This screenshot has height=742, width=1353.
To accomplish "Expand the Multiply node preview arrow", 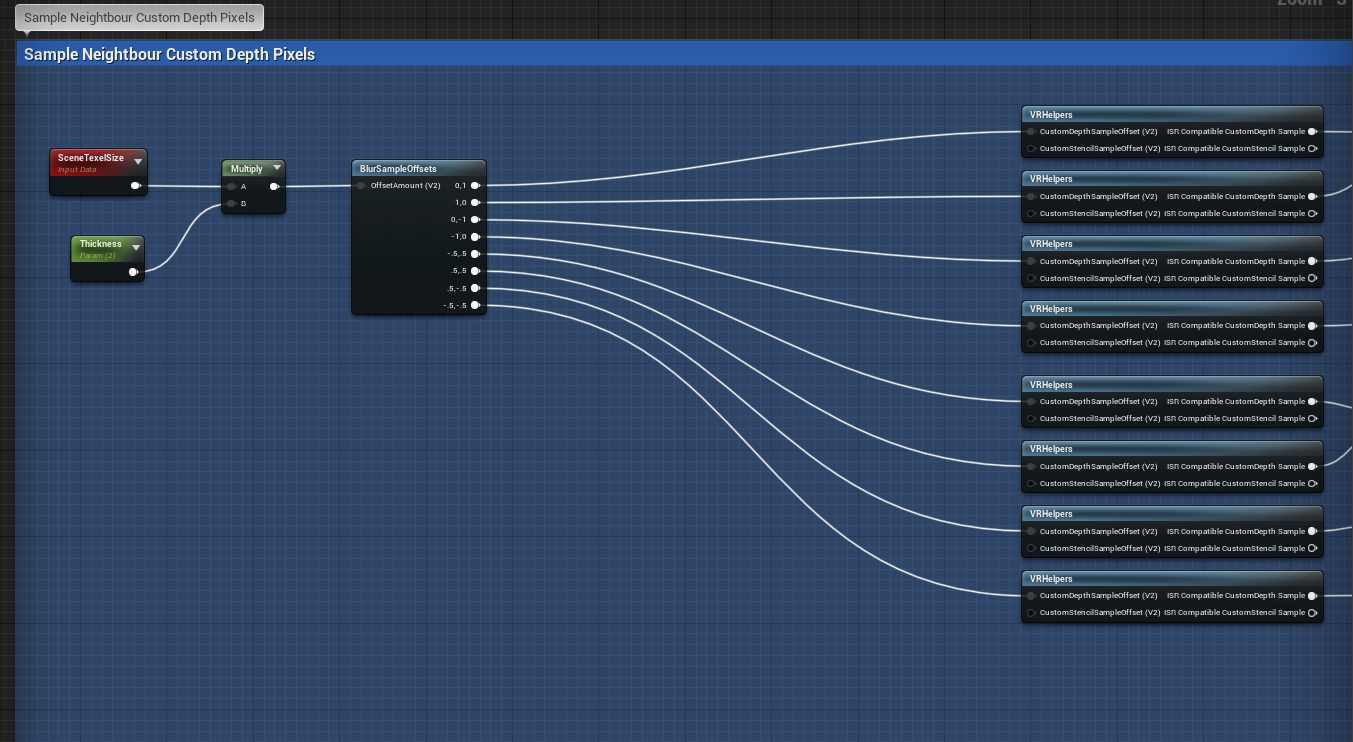I will (x=276, y=168).
